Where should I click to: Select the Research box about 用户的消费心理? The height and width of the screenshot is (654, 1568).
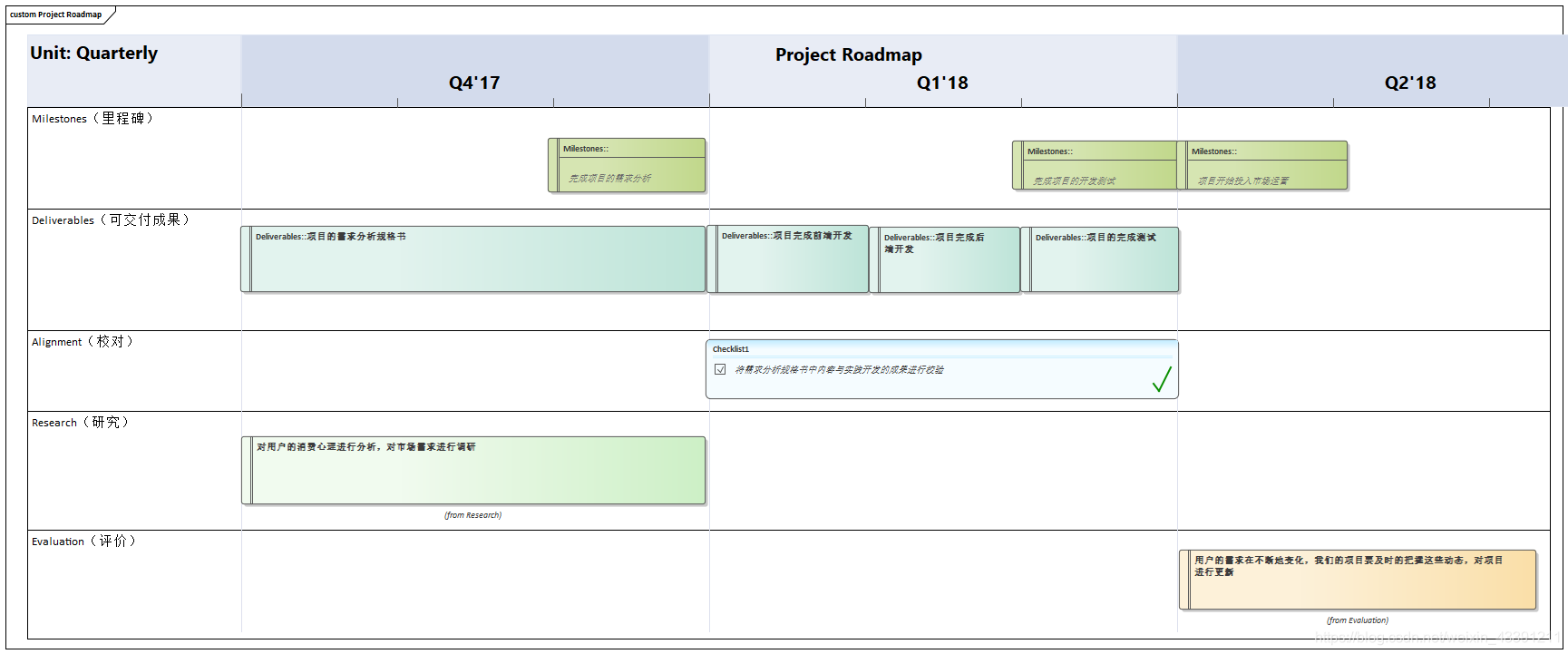[473, 470]
